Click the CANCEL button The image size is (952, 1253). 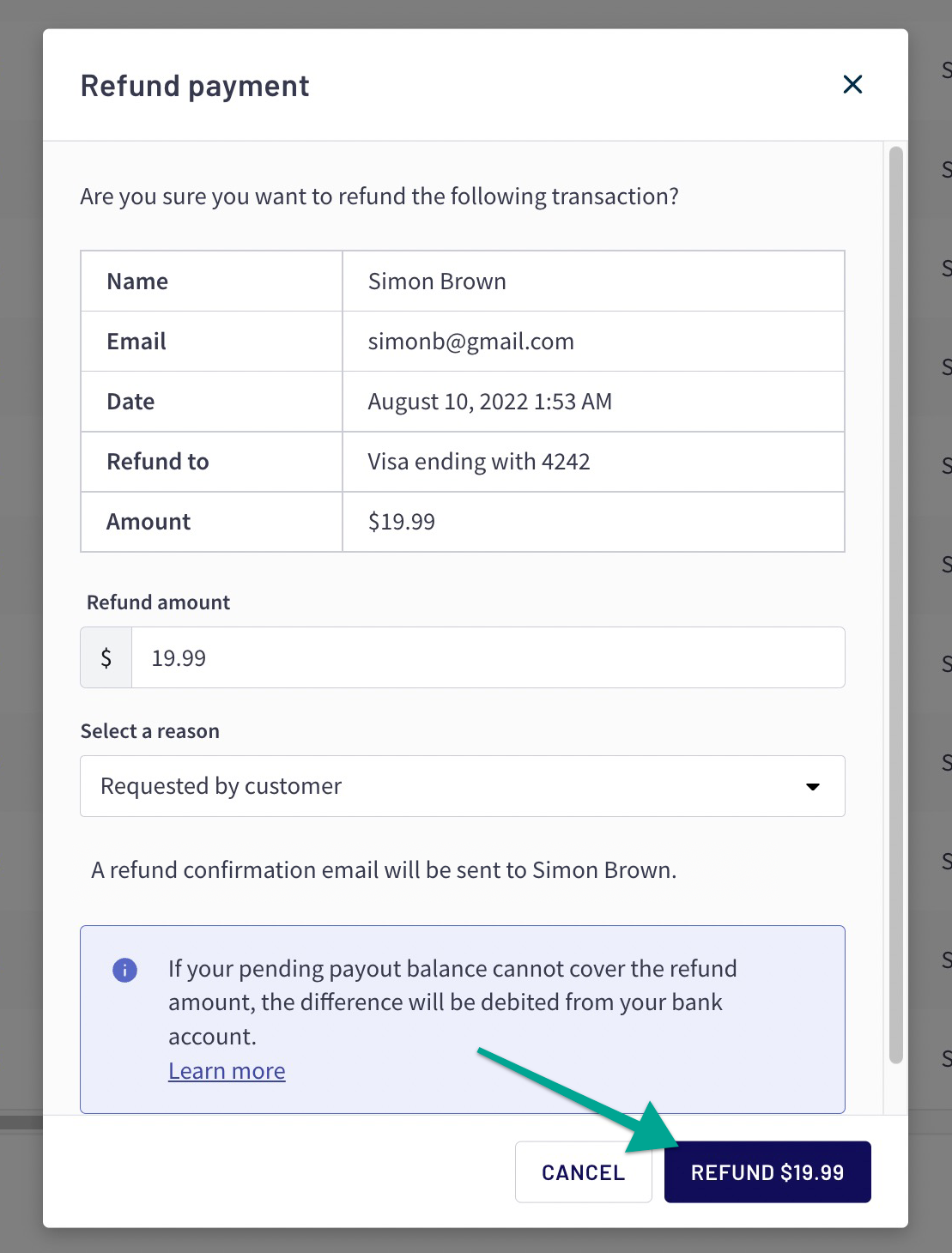584,1172
